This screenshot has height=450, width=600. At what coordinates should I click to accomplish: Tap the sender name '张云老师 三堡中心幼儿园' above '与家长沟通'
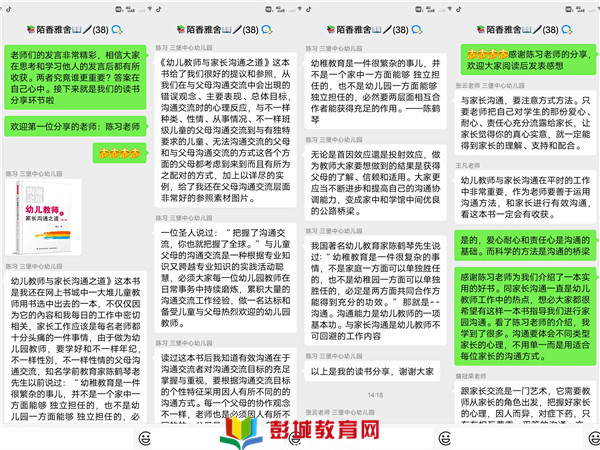click(x=490, y=85)
